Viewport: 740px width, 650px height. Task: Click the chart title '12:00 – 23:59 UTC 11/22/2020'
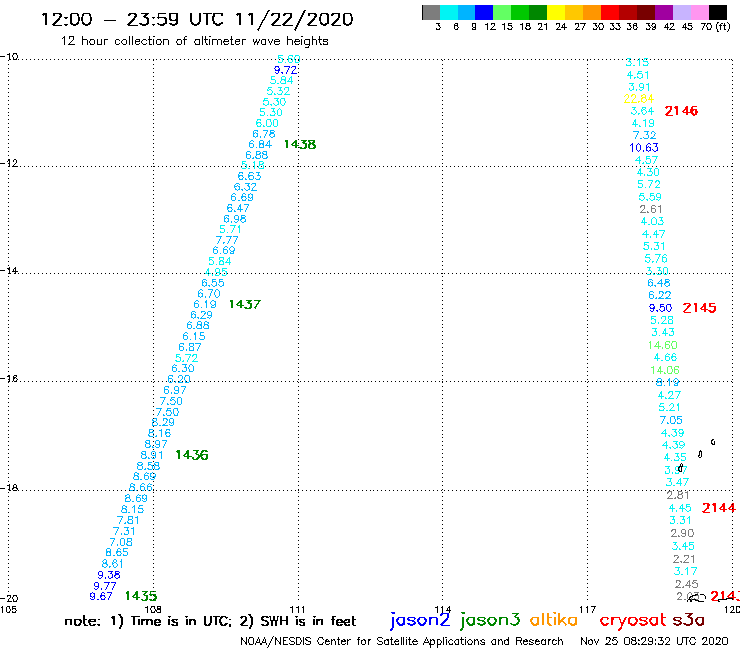(197, 20)
